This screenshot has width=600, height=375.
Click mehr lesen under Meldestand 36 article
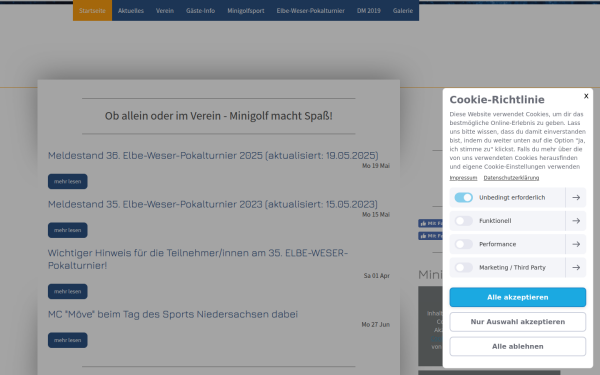coord(67,181)
